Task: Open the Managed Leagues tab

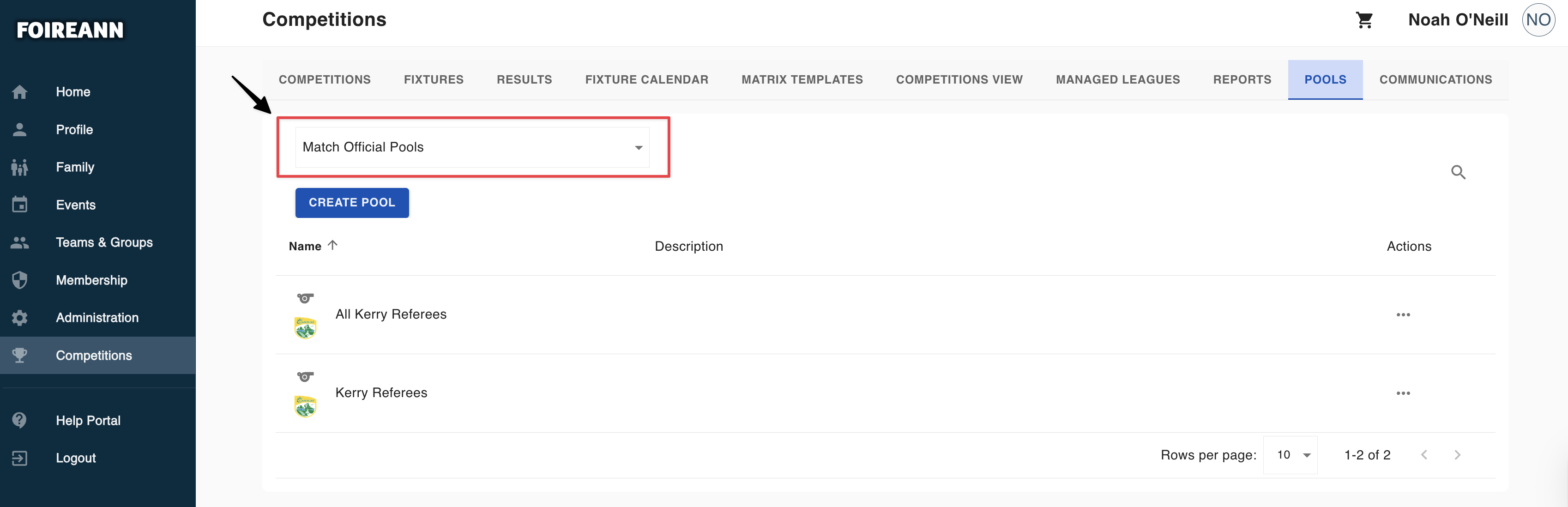Action: pyautogui.click(x=1117, y=80)
